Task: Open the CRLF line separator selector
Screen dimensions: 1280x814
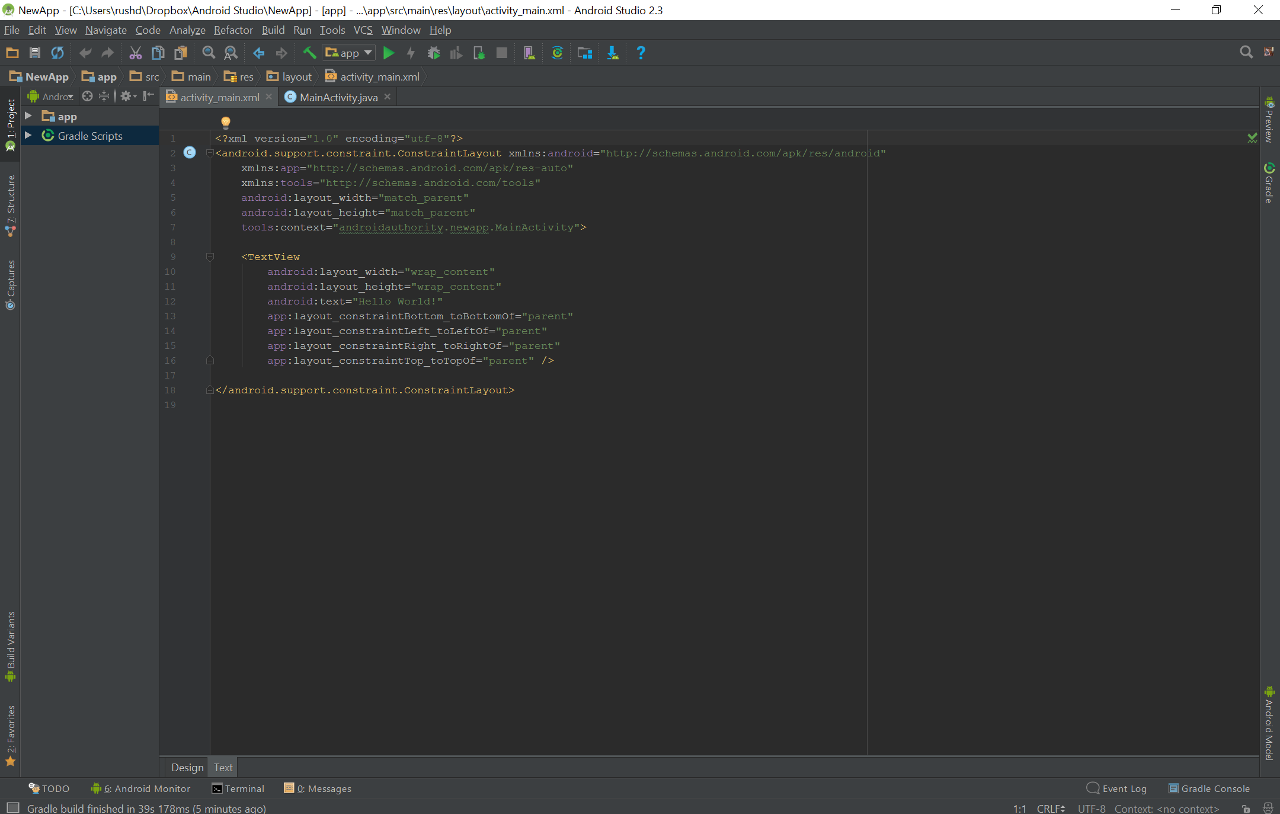Action: (x=1051, y=808)
